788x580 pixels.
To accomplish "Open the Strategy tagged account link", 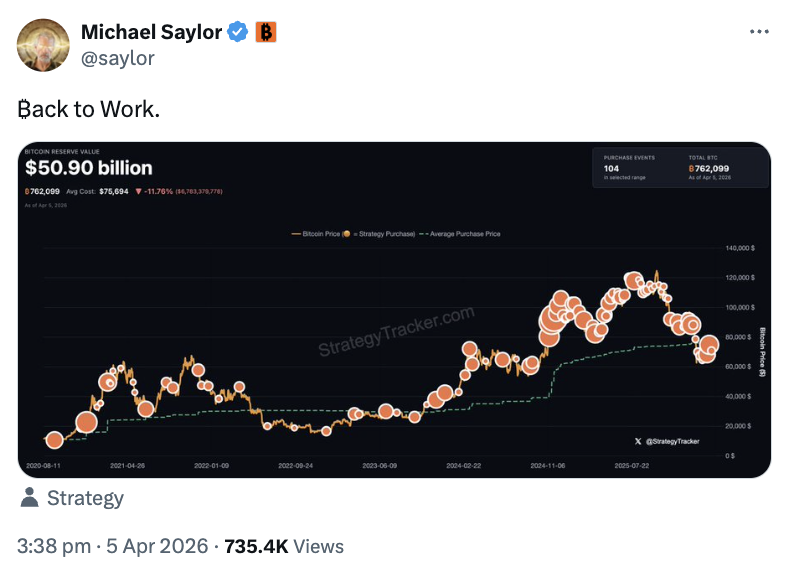I will coord(85,497).
